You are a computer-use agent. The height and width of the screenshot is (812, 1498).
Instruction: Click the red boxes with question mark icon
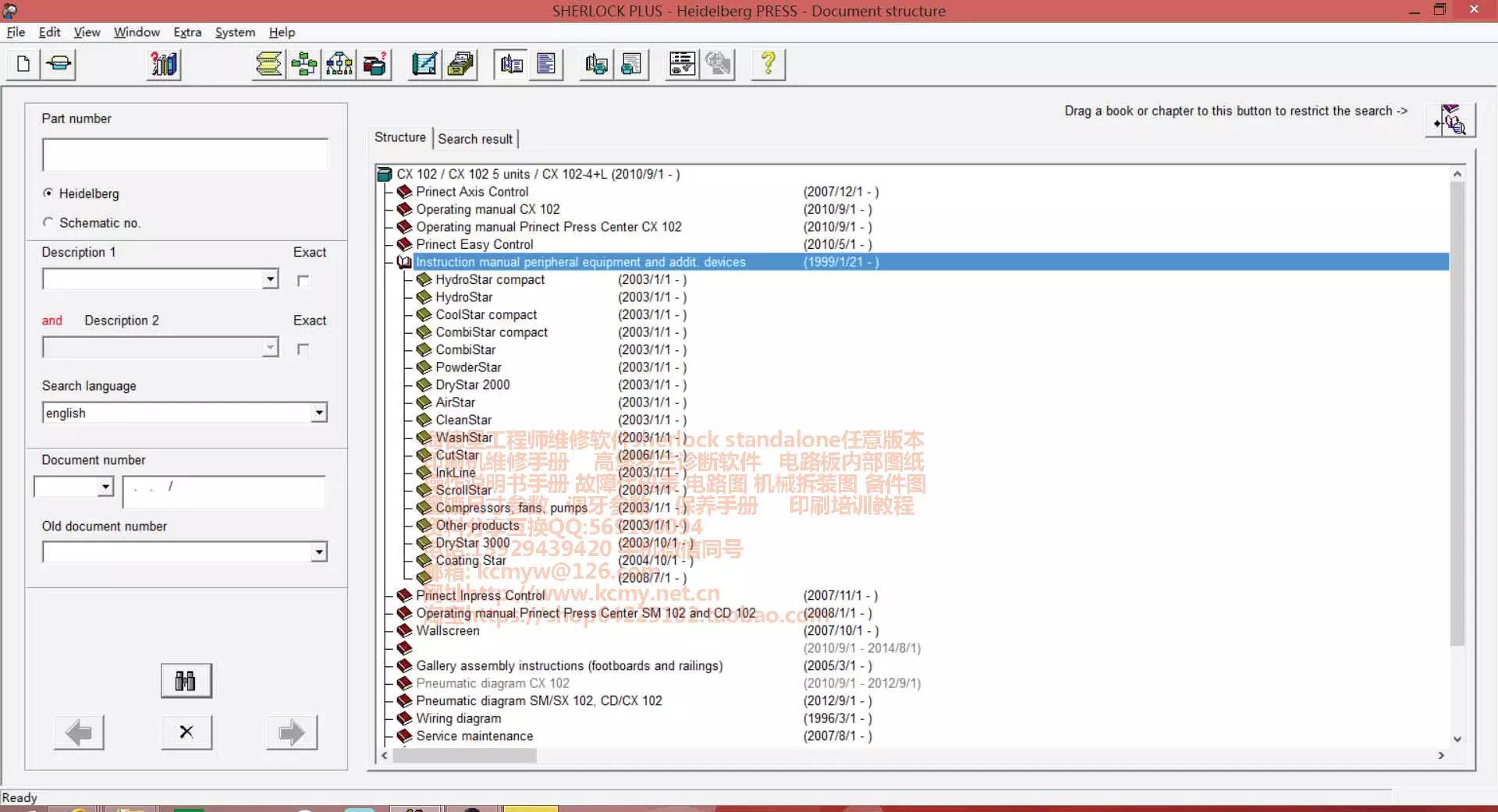click(x=374, y=64)
